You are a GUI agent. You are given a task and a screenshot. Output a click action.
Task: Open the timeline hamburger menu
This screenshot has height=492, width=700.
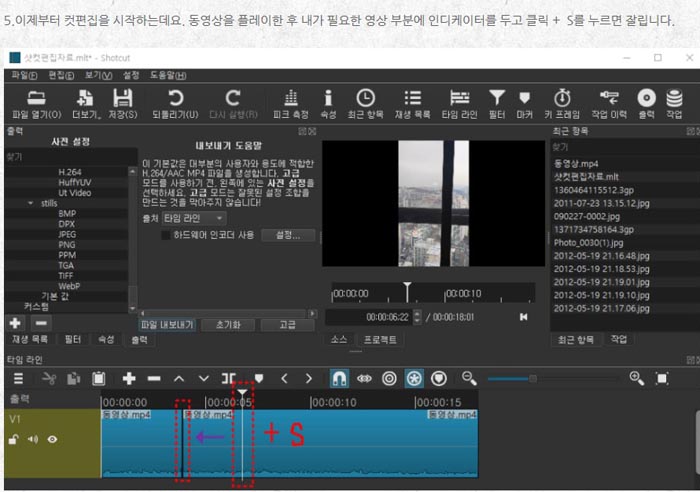[x=18, y=379]
